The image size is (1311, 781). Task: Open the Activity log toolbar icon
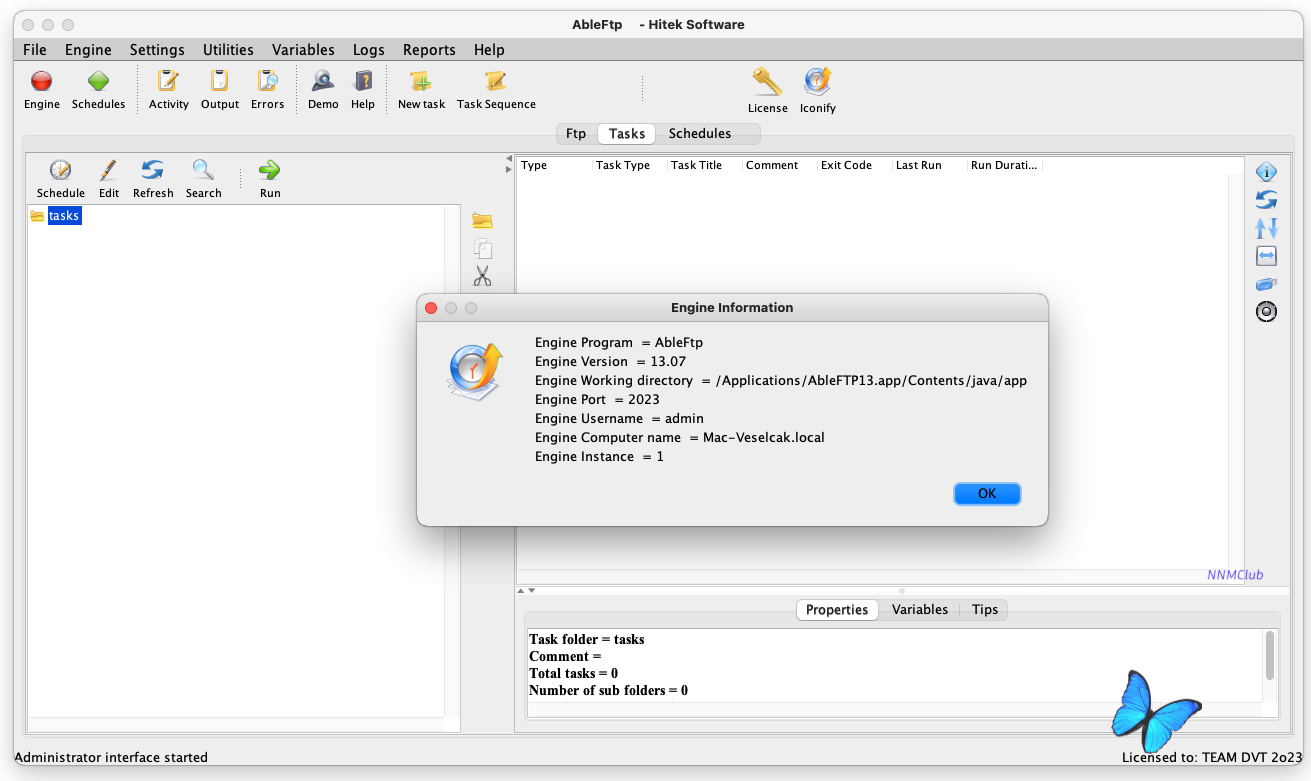tap(168, 82)
